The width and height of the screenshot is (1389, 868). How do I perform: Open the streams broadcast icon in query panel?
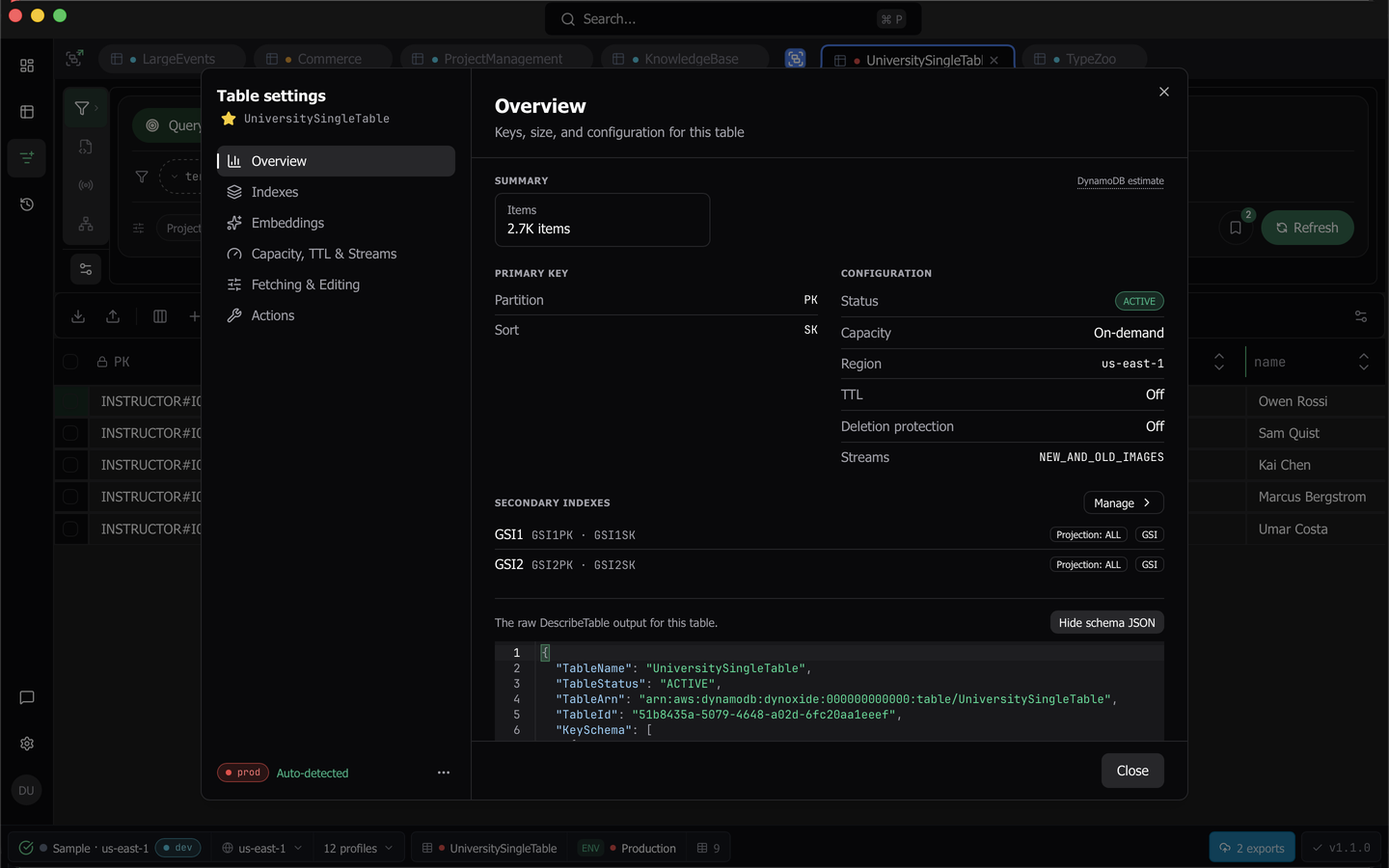(86, 185)
